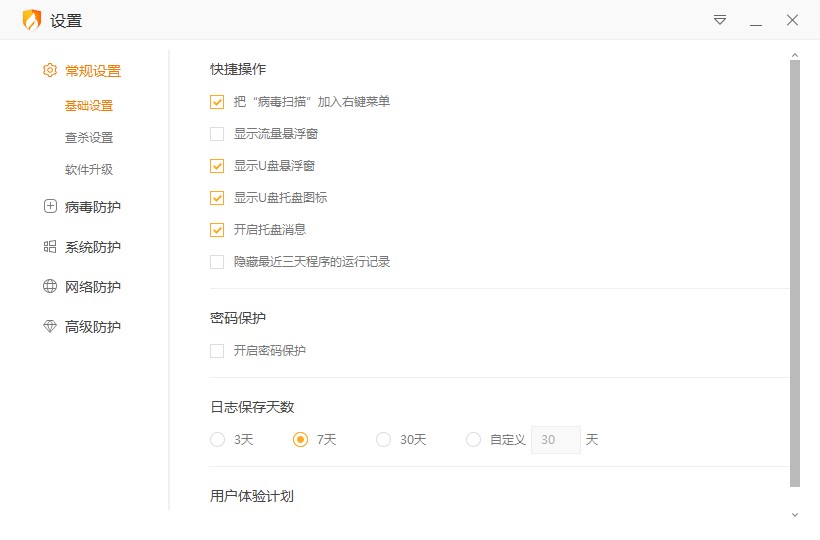
Task: Click the 日志保存天数 section heading
Action: (x=252, y=407)
